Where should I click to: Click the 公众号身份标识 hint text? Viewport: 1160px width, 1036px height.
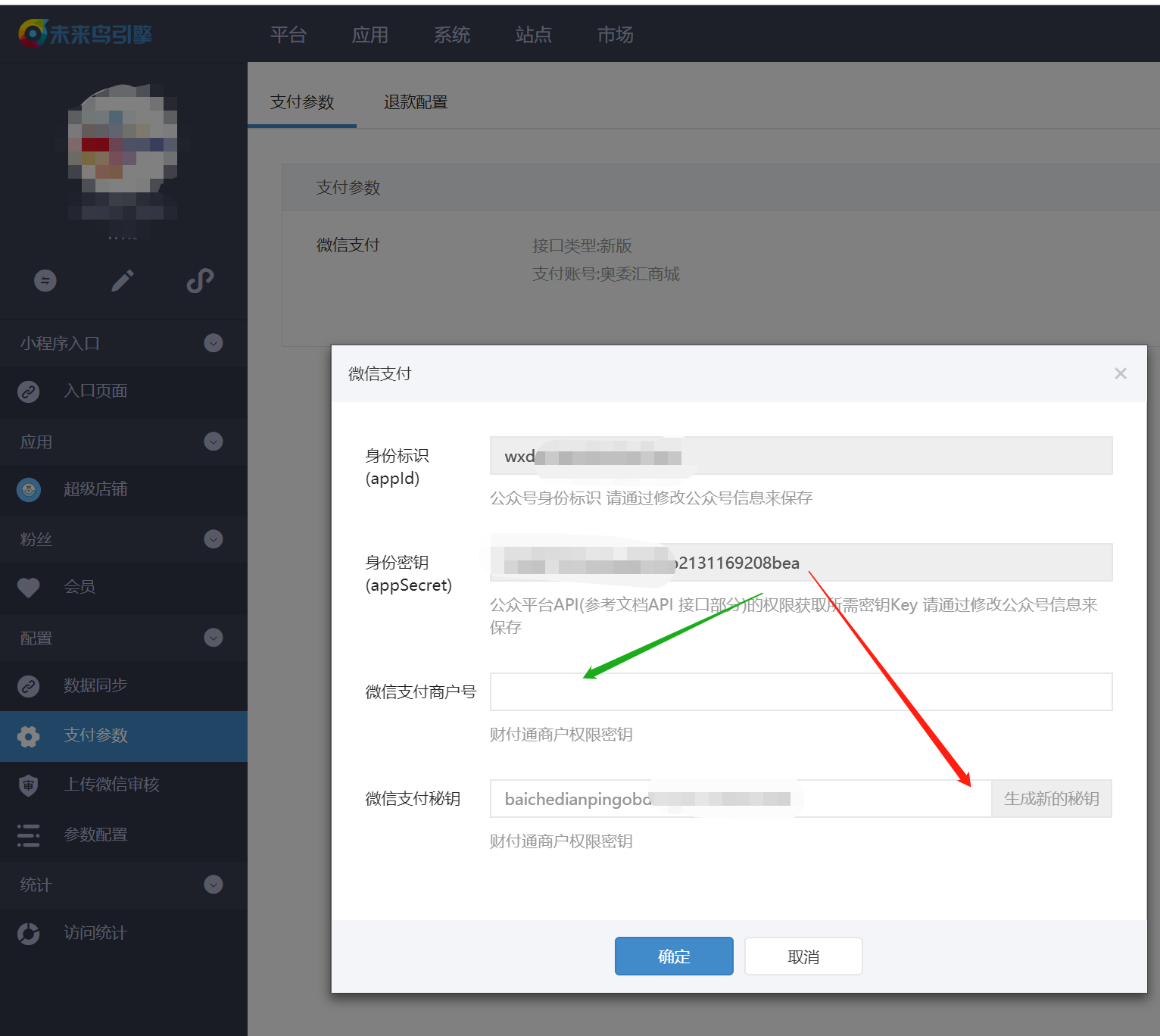(x=651, y=498)
